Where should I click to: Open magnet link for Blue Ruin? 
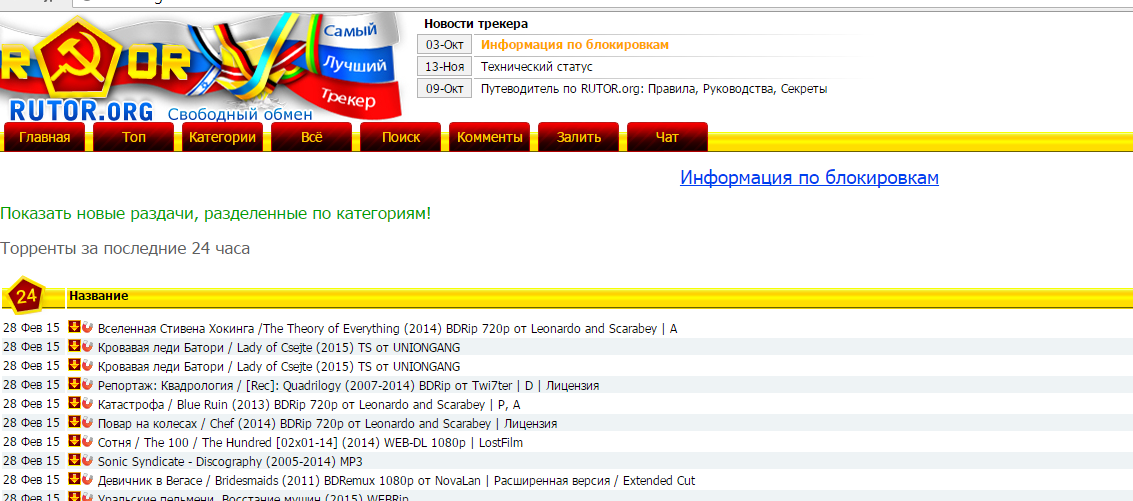[87, 402]
